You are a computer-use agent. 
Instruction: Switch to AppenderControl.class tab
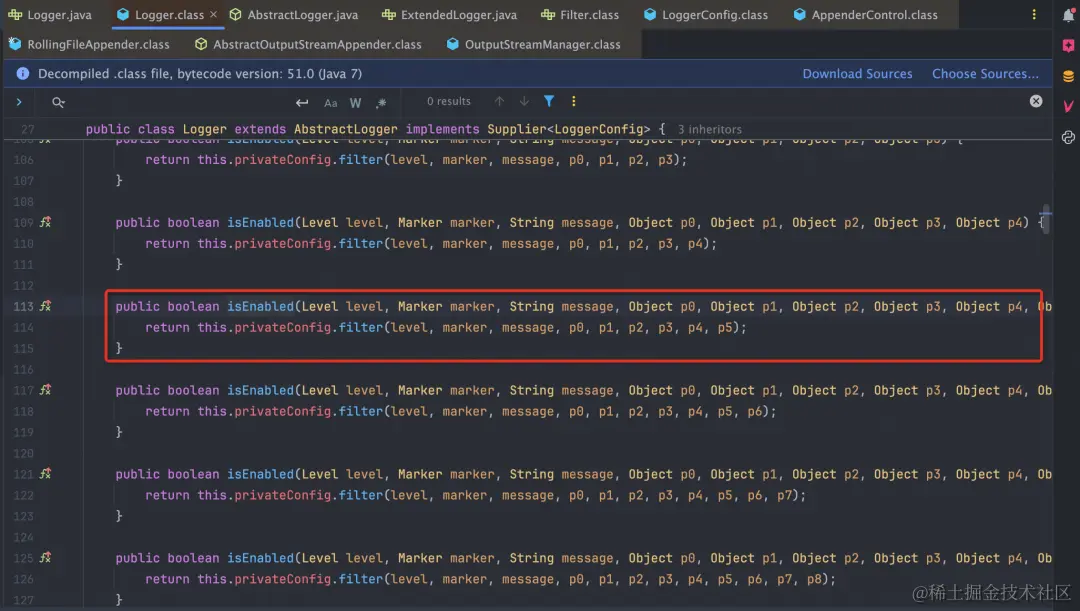tap(866, 14)
